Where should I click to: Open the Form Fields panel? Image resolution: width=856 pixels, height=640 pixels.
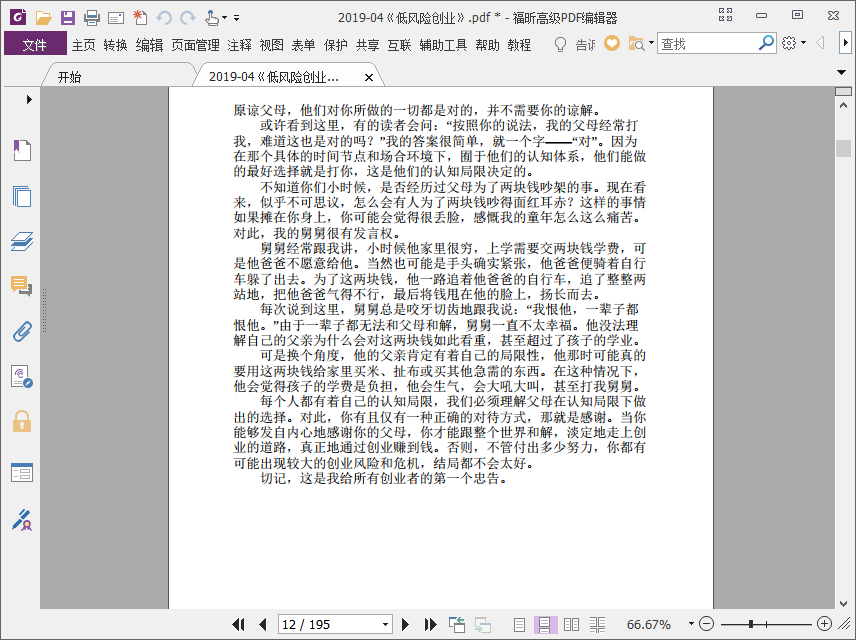pos(22,473)
